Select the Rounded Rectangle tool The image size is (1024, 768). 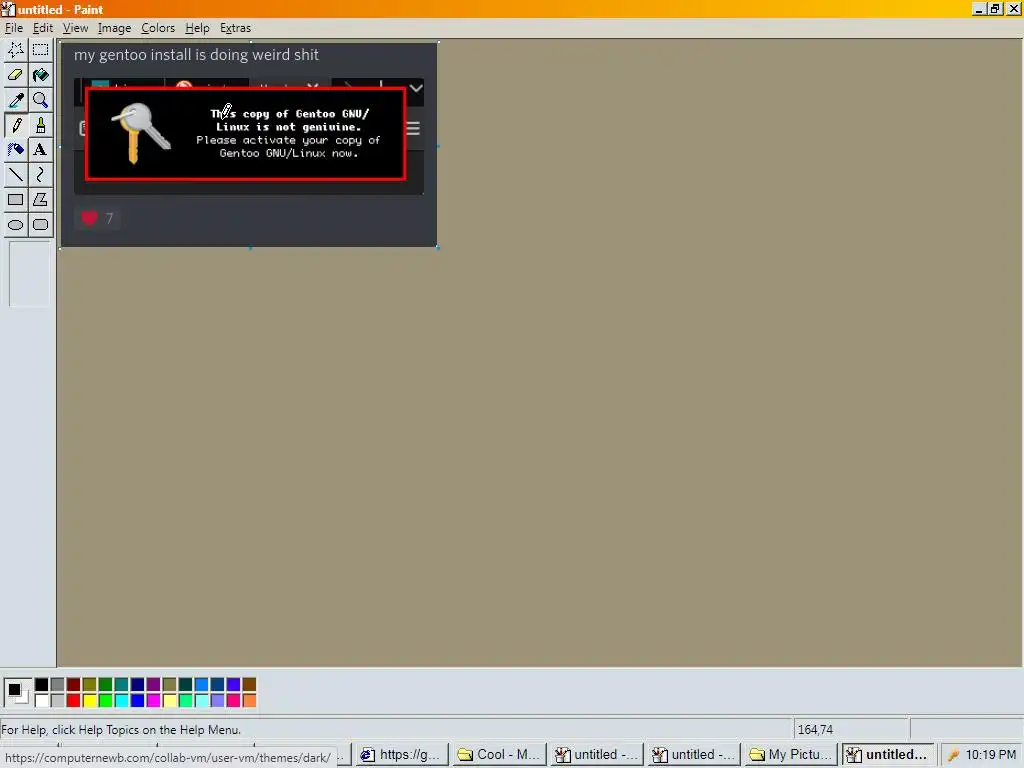tap(40, 225)
